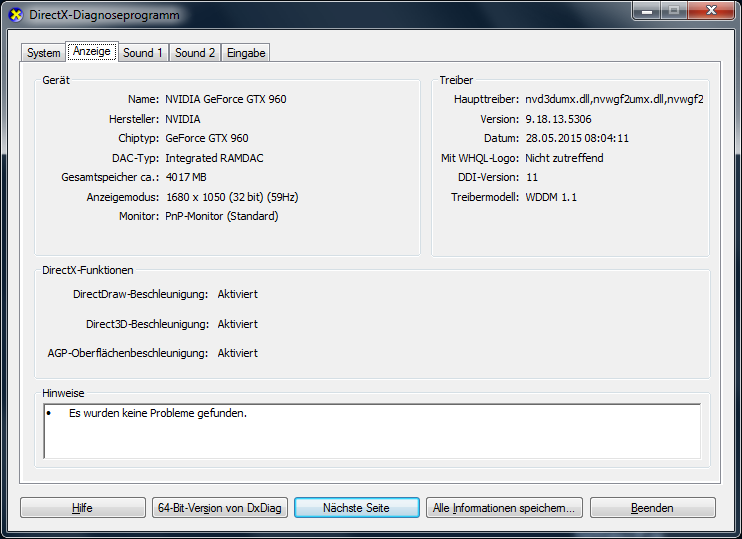742x539 pixels.
Task: Launch the 64-Bit-Version von DxDiag
Action: coord(220,508)
